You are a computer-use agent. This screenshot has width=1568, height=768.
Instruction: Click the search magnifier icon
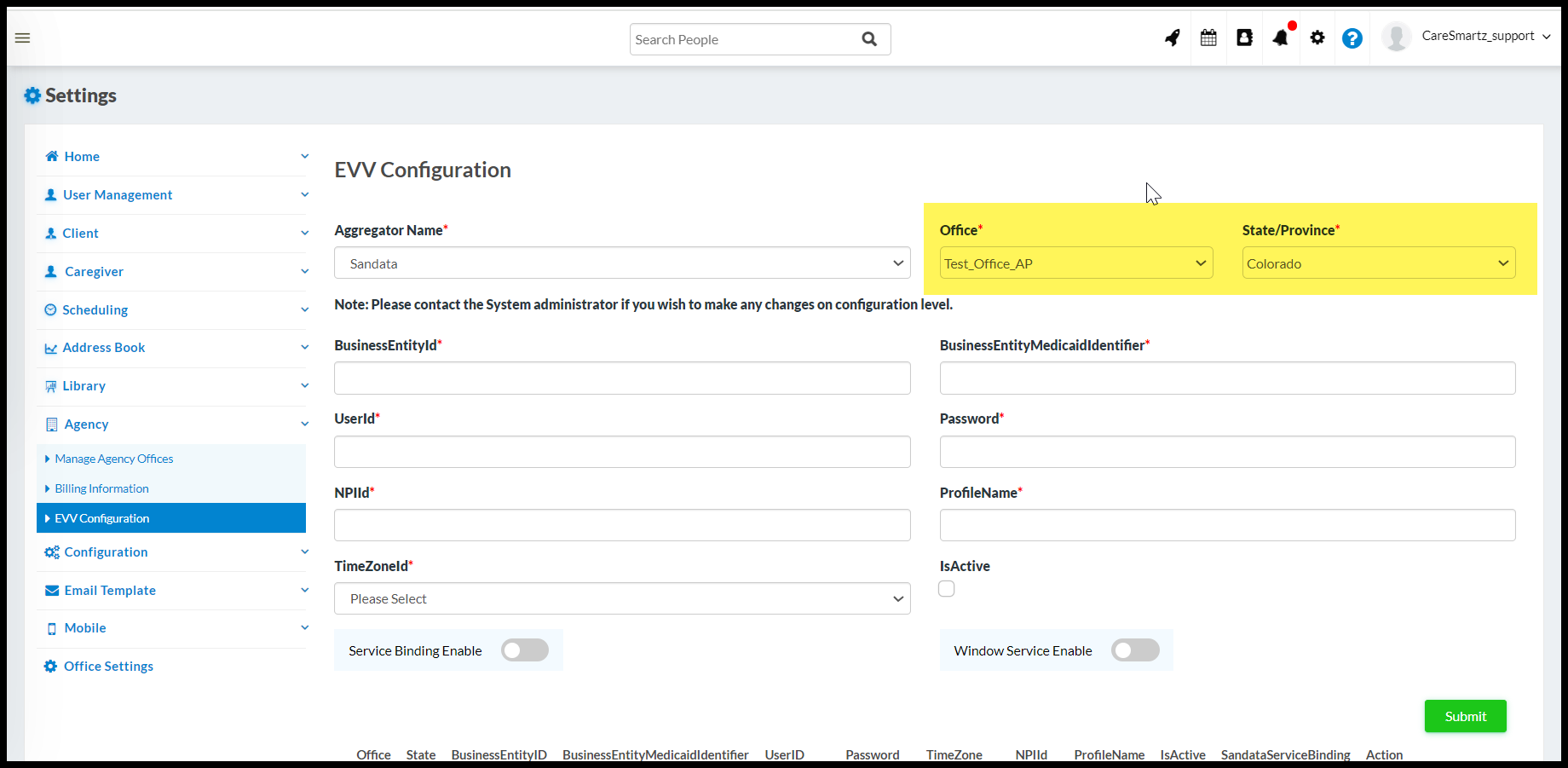point(869,39)
